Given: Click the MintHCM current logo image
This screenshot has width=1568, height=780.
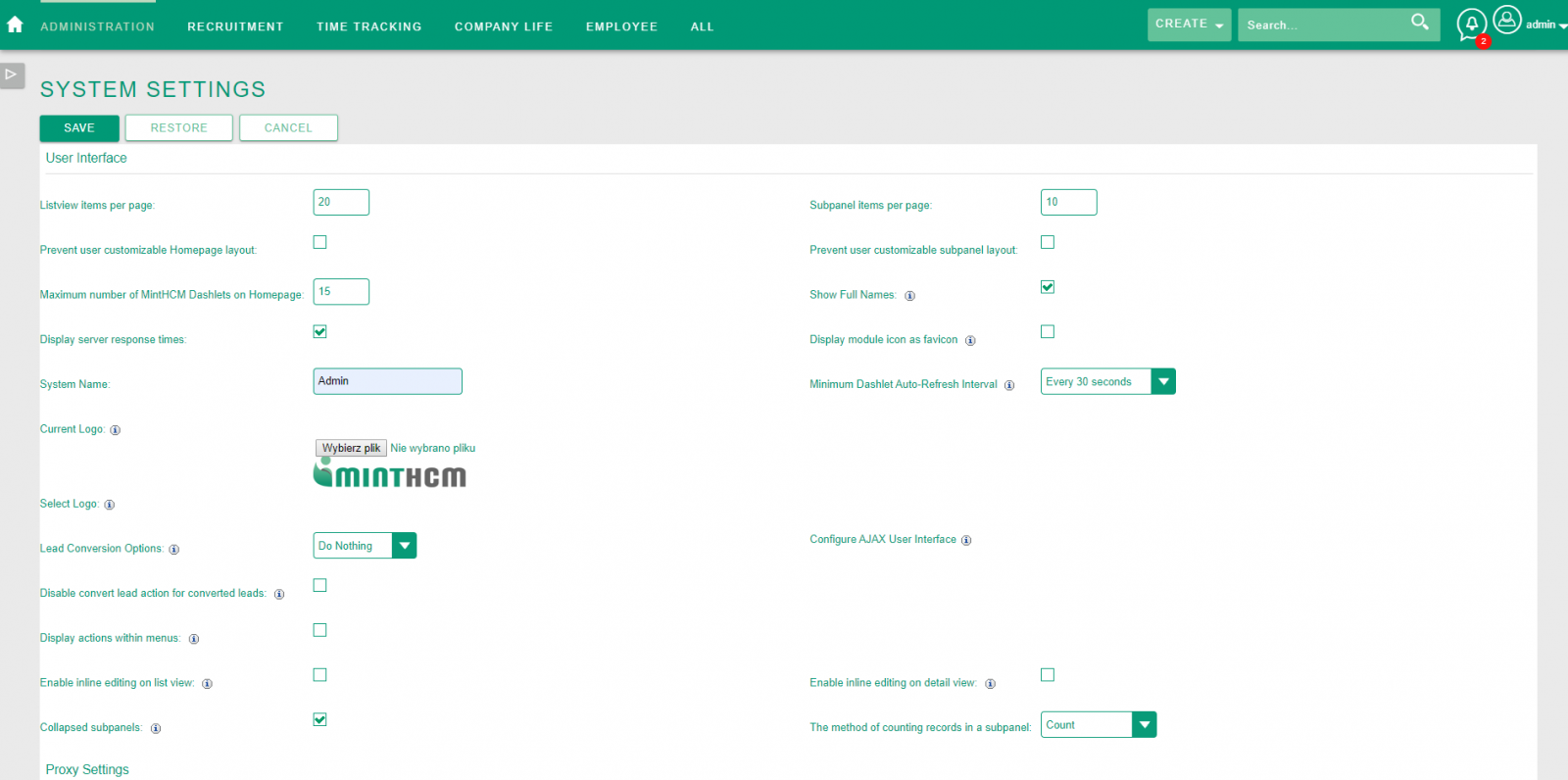Looking at the screenshot, I should (x=389, y=474).
